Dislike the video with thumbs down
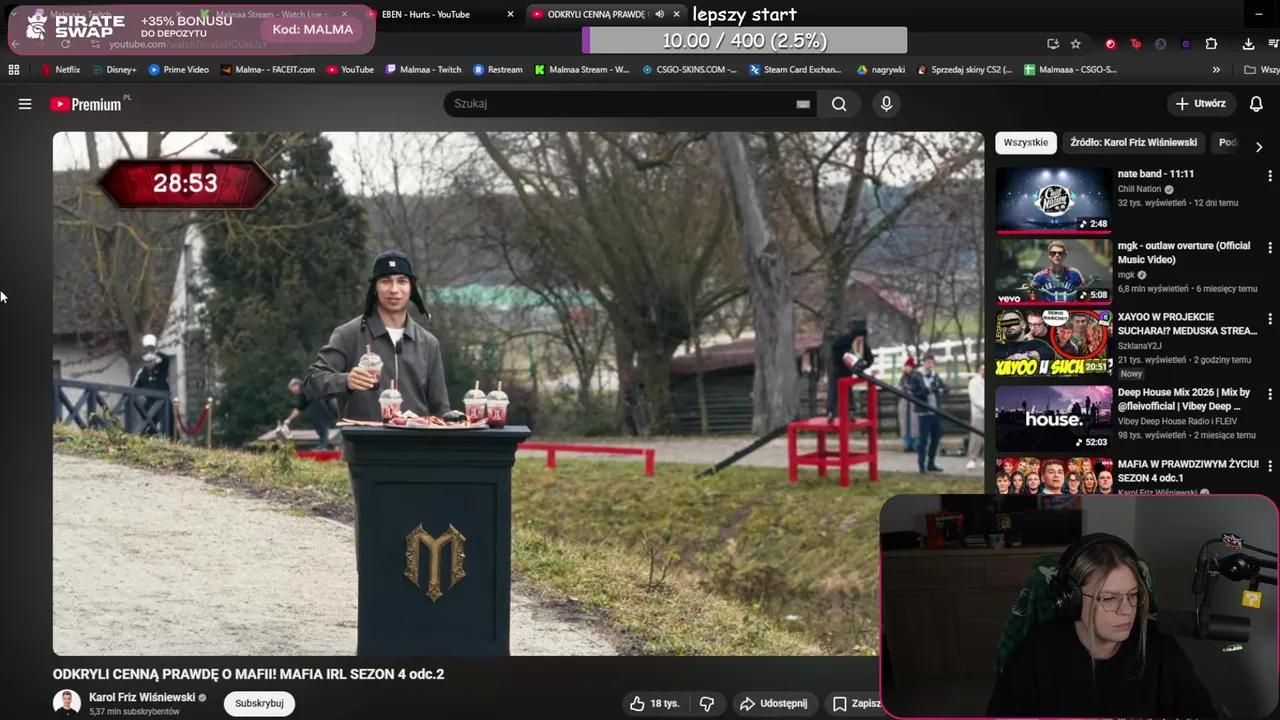The image size is (1280, 720). click(707, 703)
